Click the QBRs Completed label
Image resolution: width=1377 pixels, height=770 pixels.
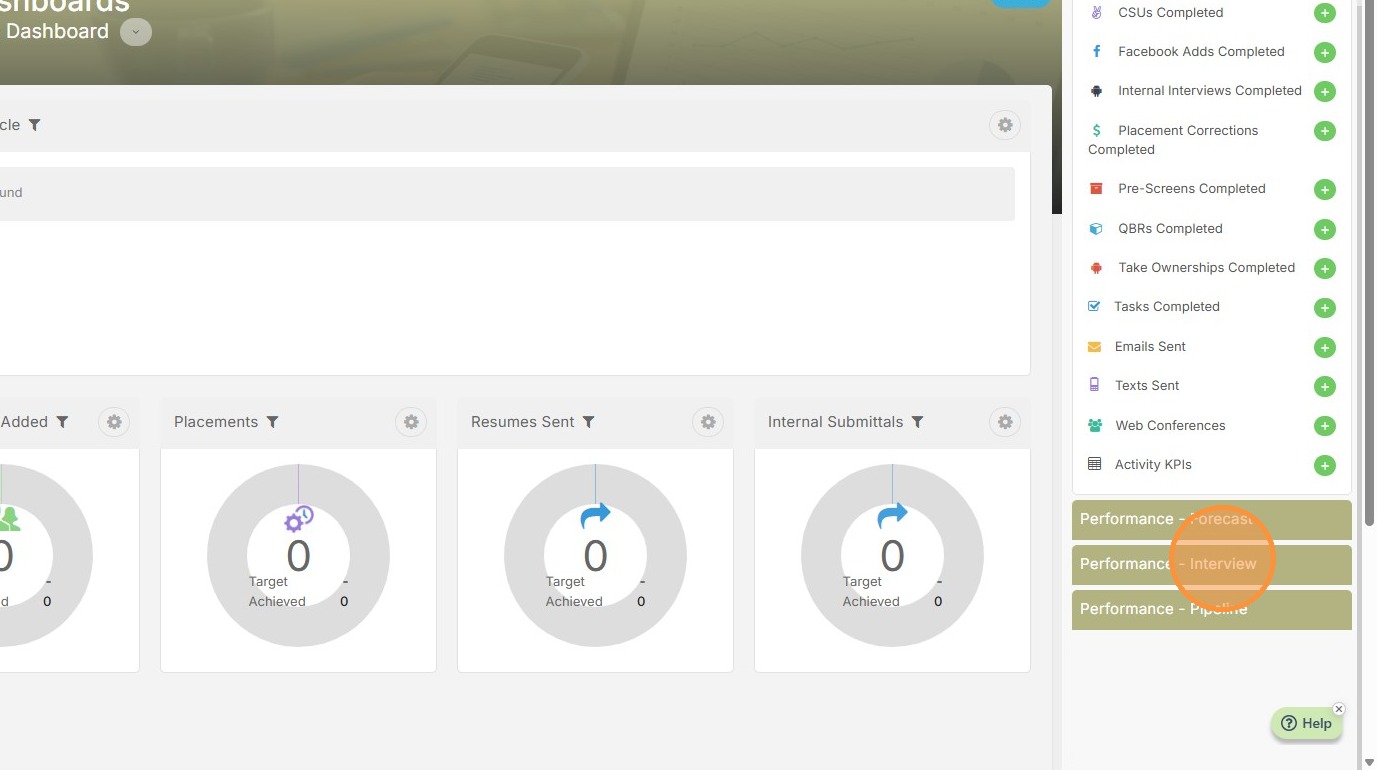click(1170, 229)
